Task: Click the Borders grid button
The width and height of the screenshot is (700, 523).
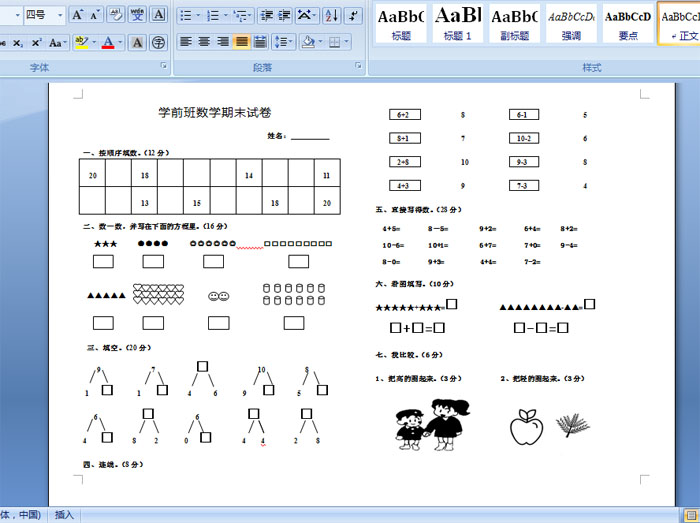Action: [x=334, y=42]
